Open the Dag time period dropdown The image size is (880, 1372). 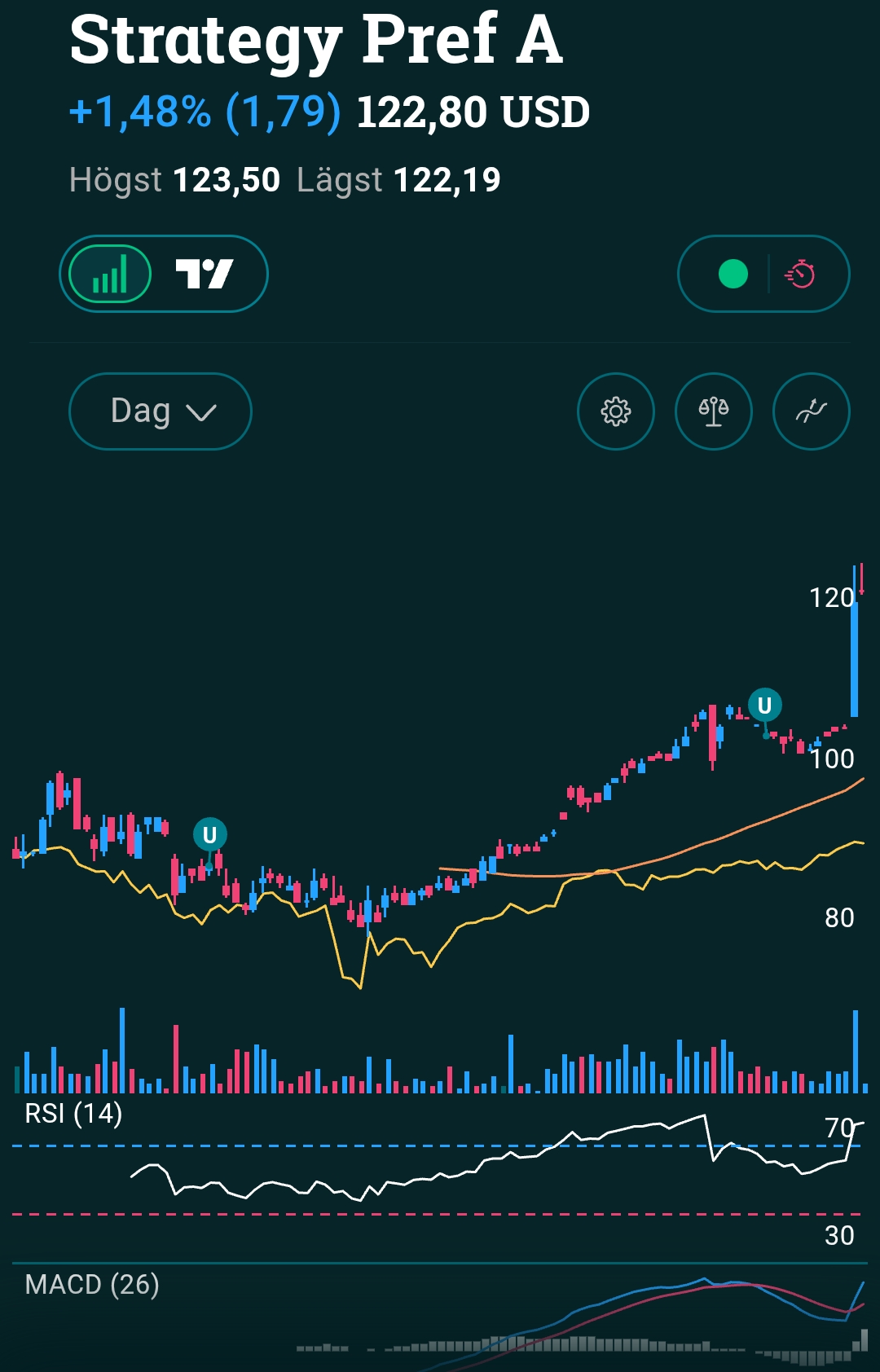point(161,411)
